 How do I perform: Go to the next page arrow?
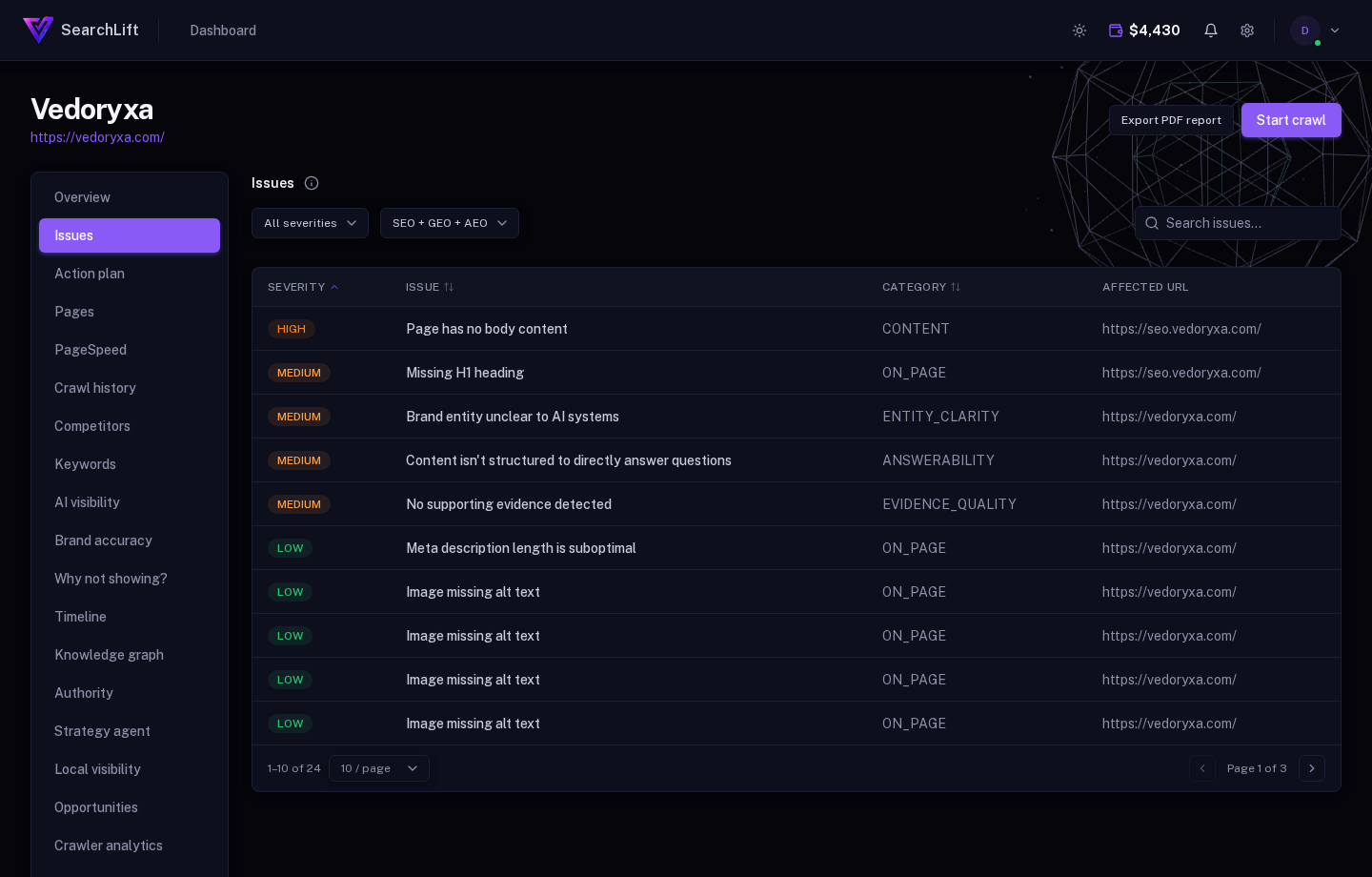tap(1312, 768)
